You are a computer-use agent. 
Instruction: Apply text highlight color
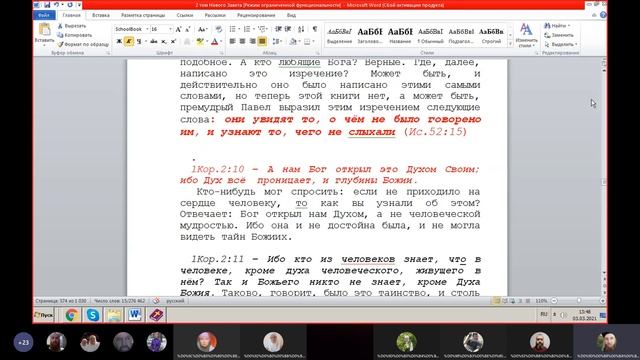(x=200, y=41)
